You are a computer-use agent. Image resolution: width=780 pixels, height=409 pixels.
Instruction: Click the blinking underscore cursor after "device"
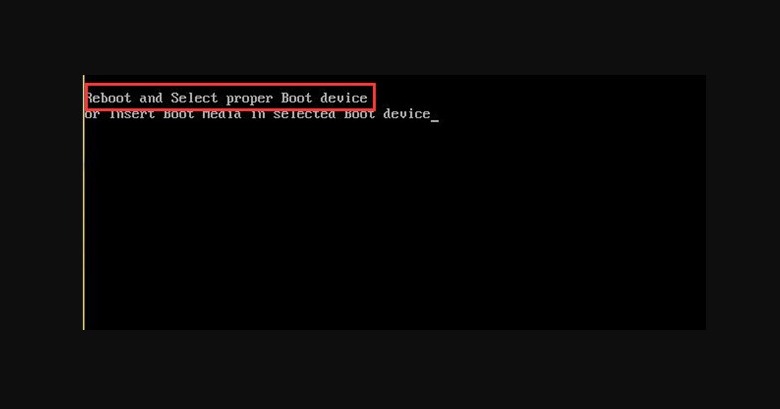pos(435,120)
